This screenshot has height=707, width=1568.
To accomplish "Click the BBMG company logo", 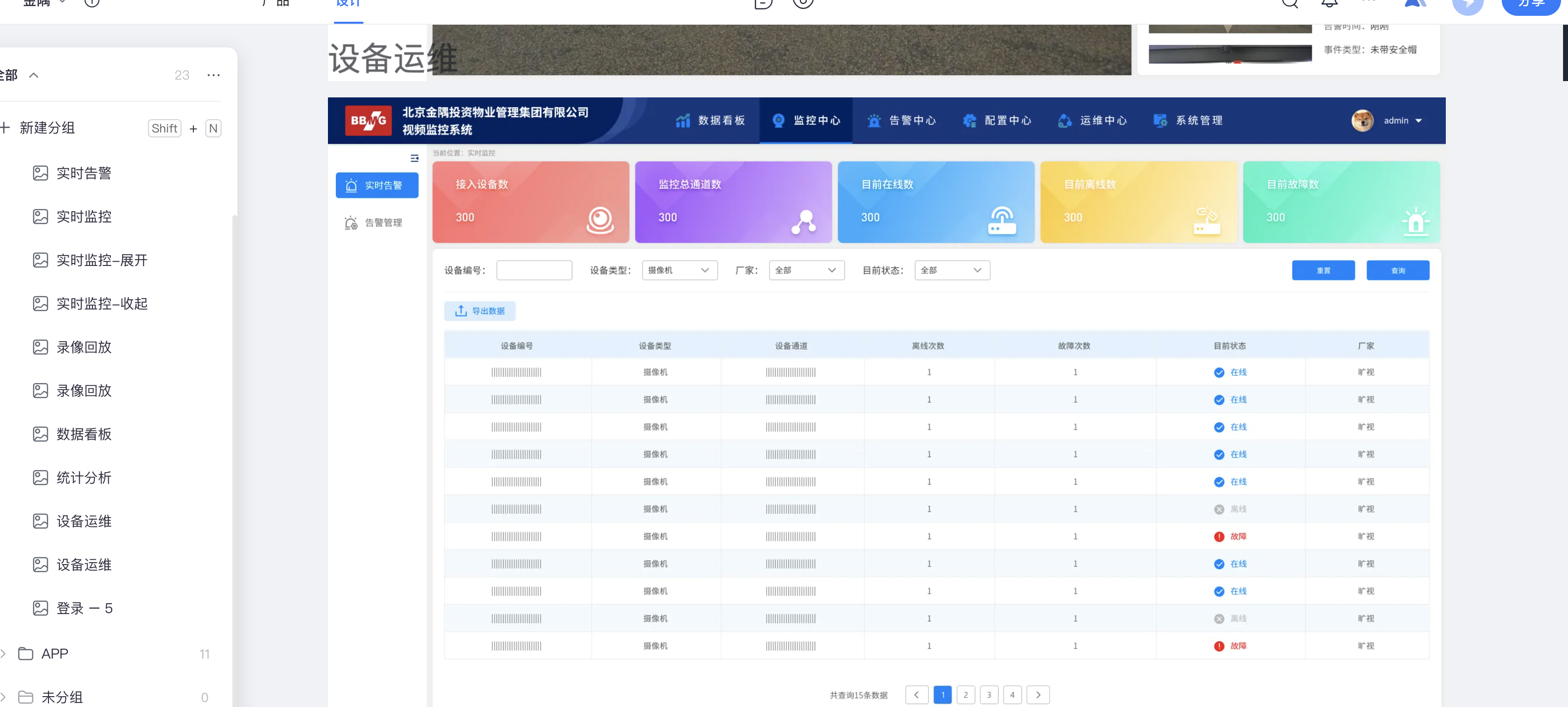I will pyautogui.click(x=369, y=121).
